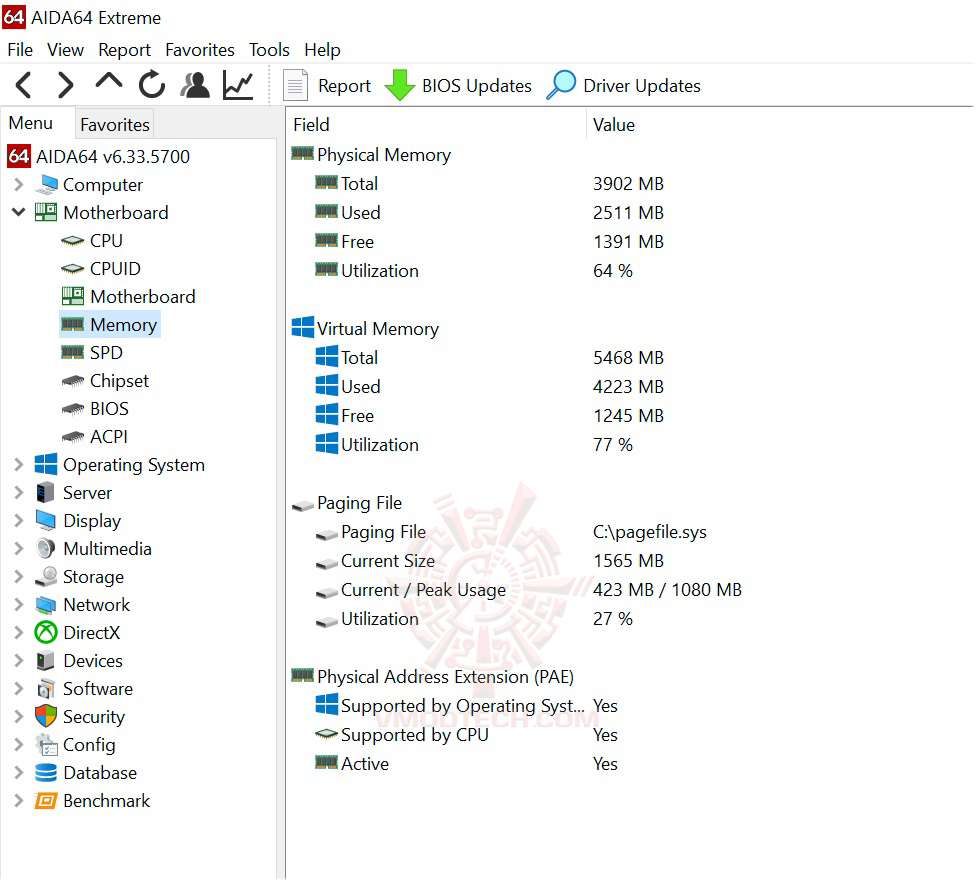Expand the Operating System node
976x882 pixels.
pos(19,465)
